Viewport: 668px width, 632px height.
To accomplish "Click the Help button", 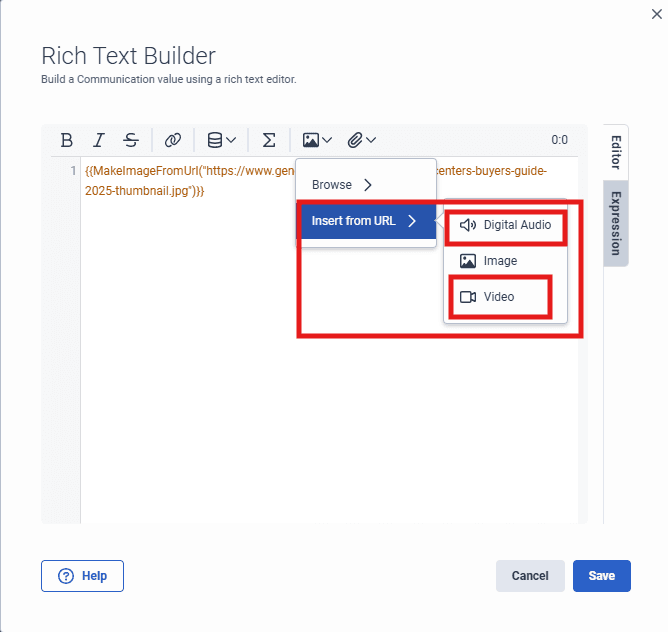I will click(x=82, y=576).
